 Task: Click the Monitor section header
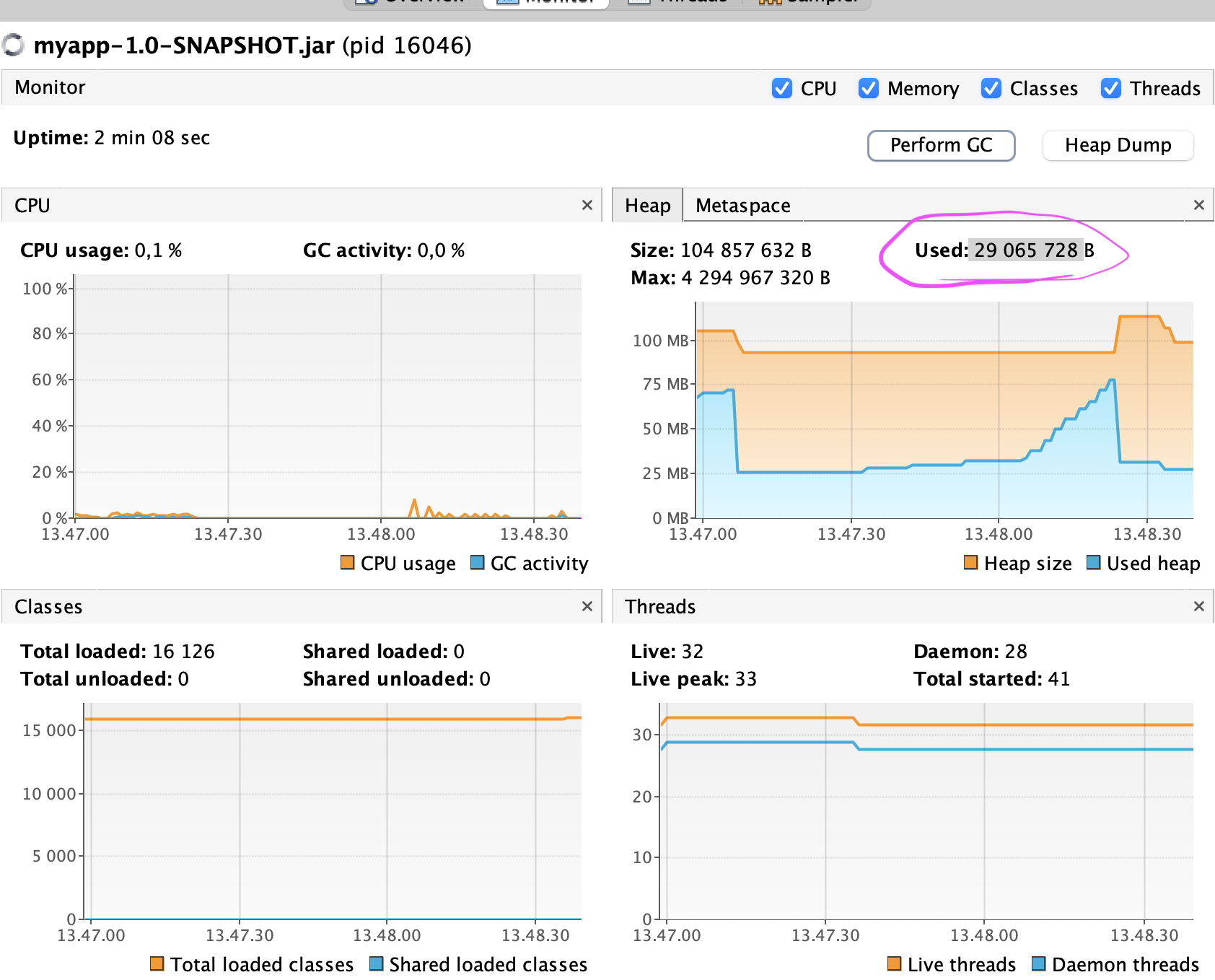click(49, 87)
